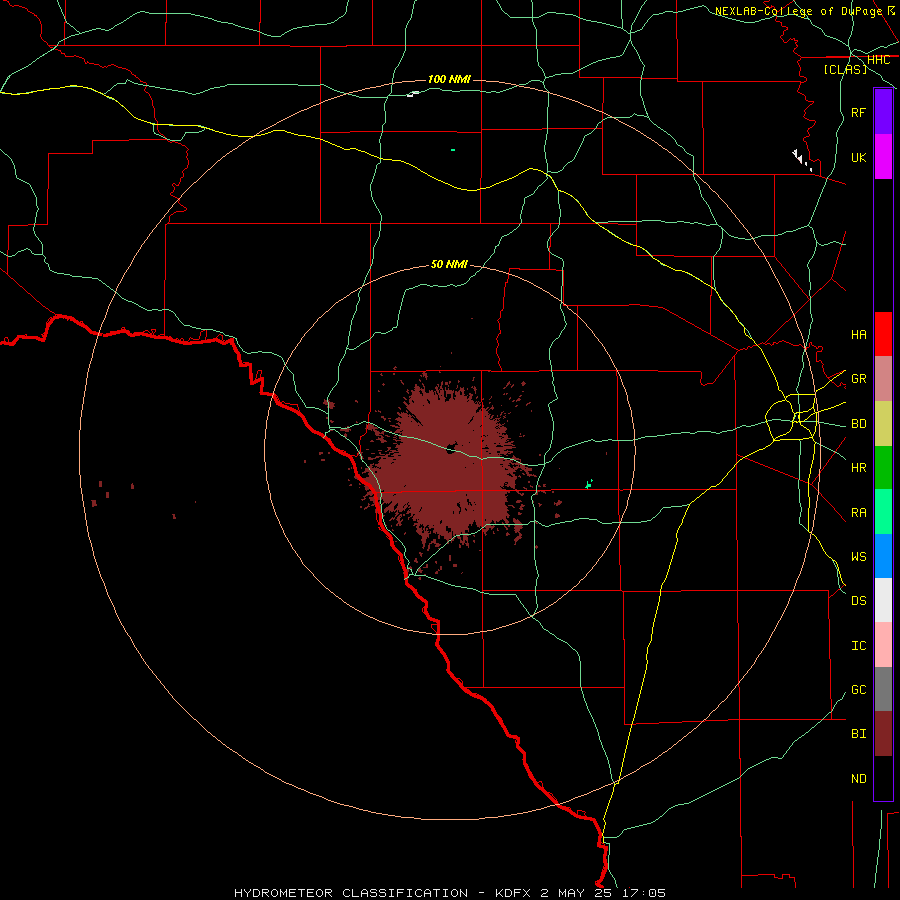
Task: Click the GC gray legend swatch
Action: (883, 689)
